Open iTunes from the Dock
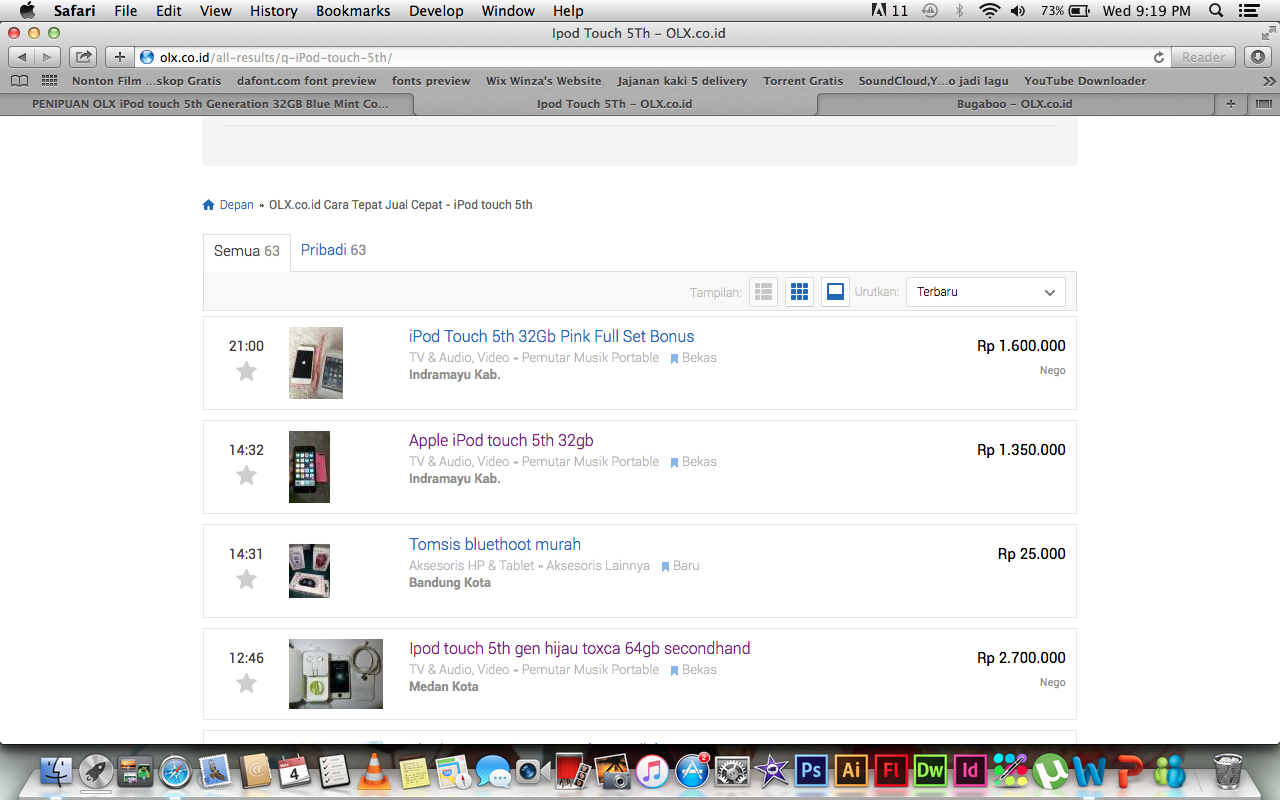The width and height of the screenshot is (1280, 800). [x=652, y=771]
